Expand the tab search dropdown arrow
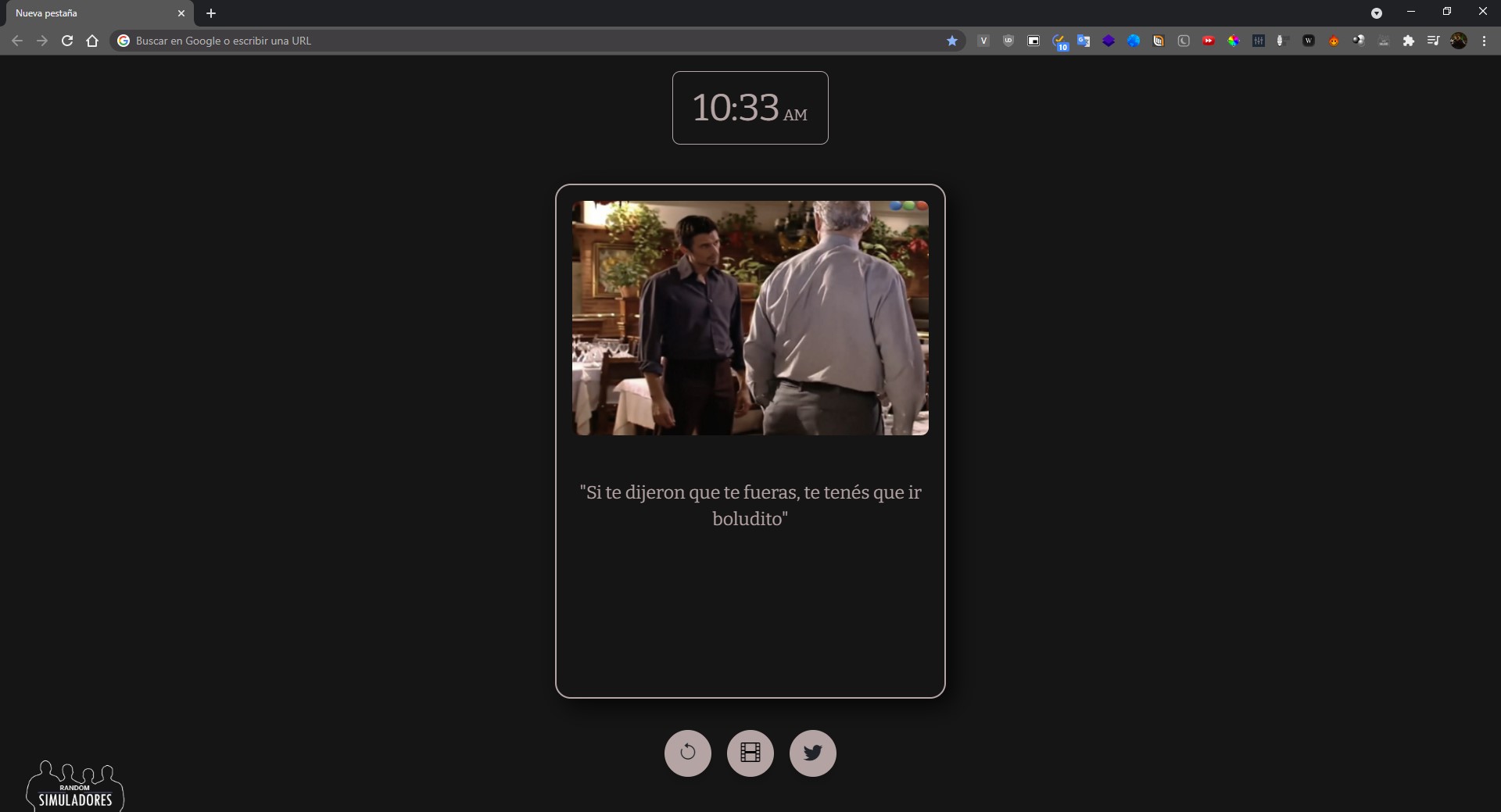 pos(1377,13)
